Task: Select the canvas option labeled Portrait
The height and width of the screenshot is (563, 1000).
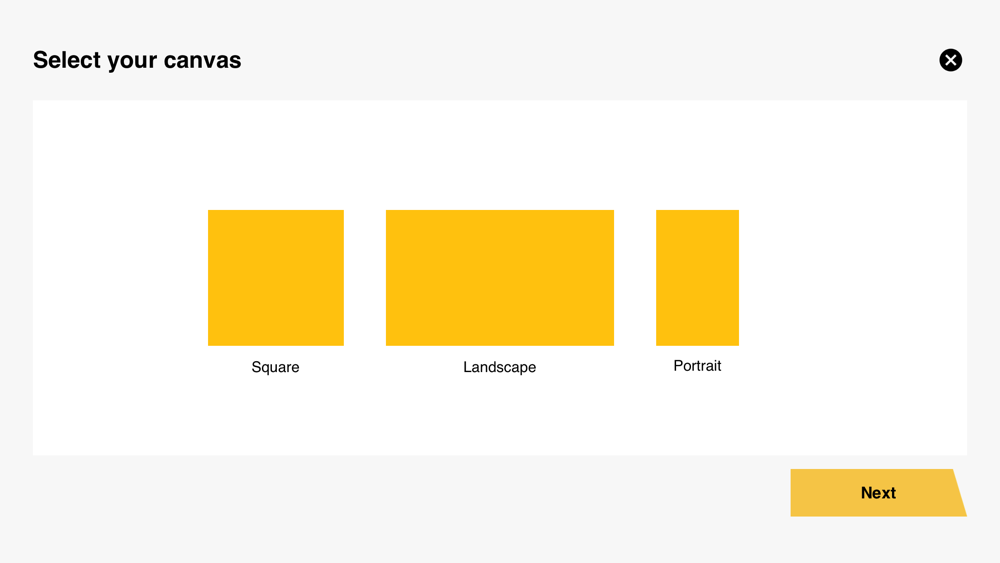Action: tap(697, 278)
